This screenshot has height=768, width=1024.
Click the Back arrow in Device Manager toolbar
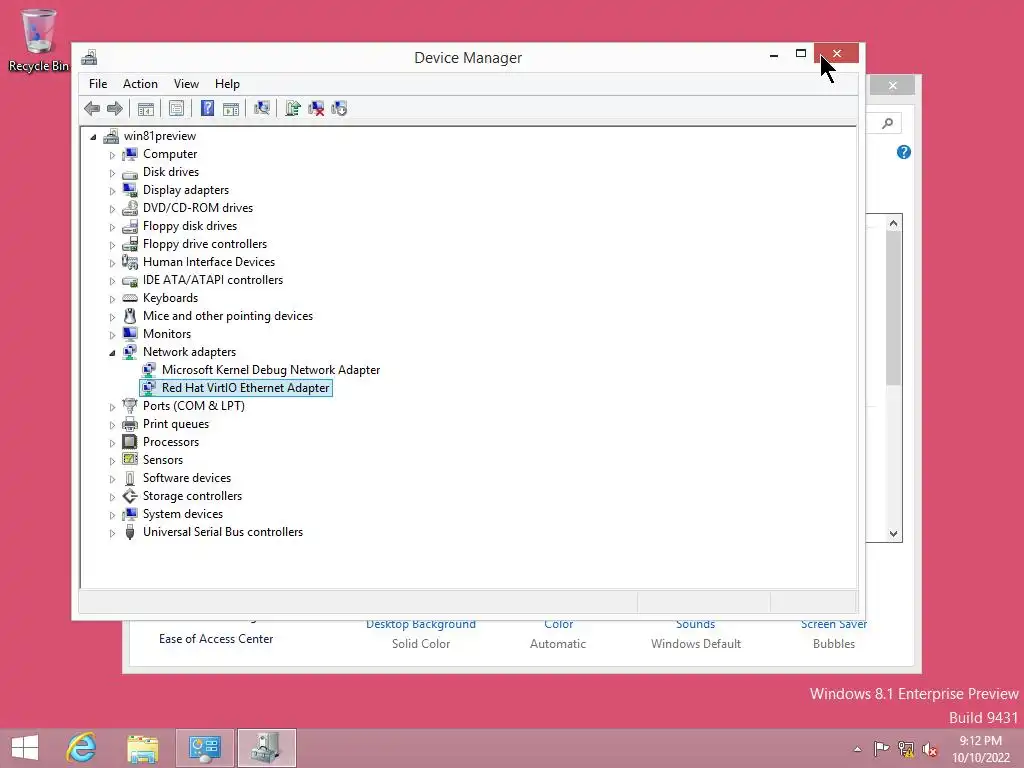point(92,108)
